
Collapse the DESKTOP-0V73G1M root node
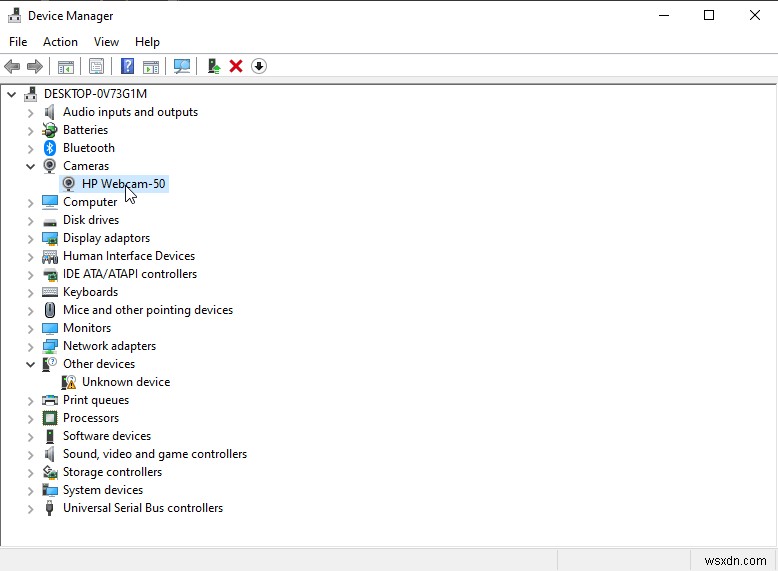(11, 94)
